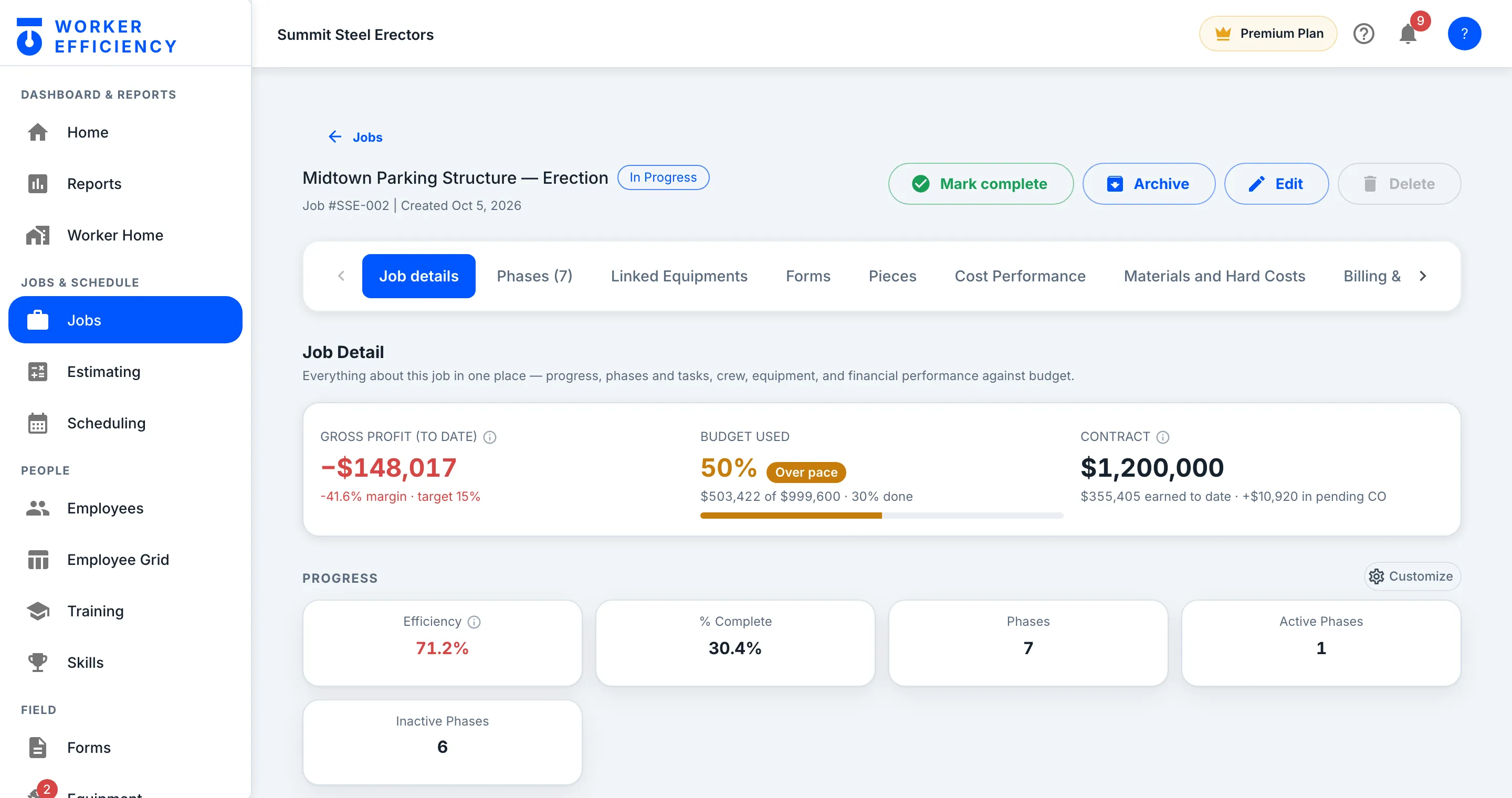The image size is (1512, 798).
Task: Click the Edit button
Action: (1276, 184)
